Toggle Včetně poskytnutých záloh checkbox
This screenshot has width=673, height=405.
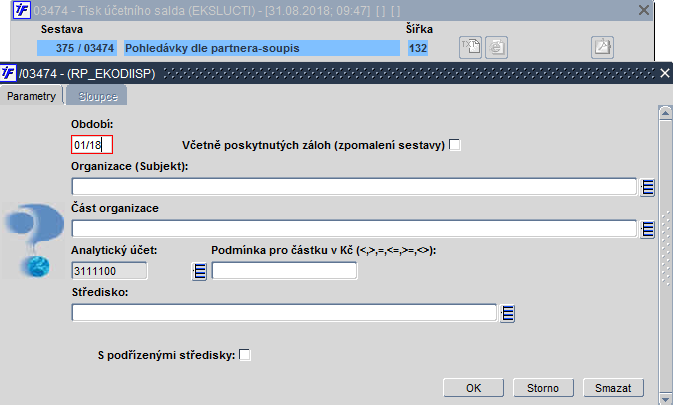[x=455, y=145]
